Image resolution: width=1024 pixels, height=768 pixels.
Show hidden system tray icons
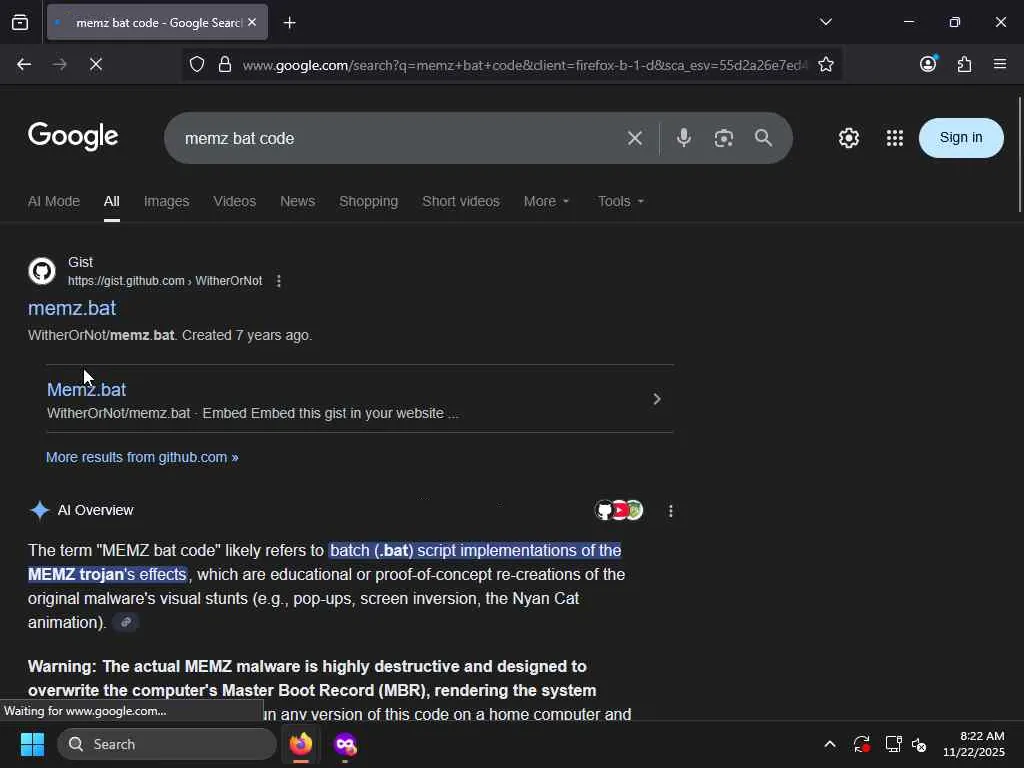[x=829, y=744]
